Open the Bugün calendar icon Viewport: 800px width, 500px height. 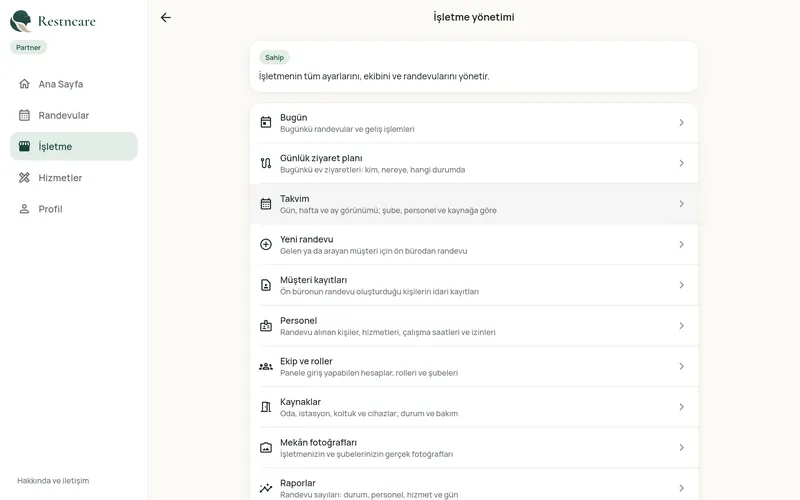[x=266, y=122]
